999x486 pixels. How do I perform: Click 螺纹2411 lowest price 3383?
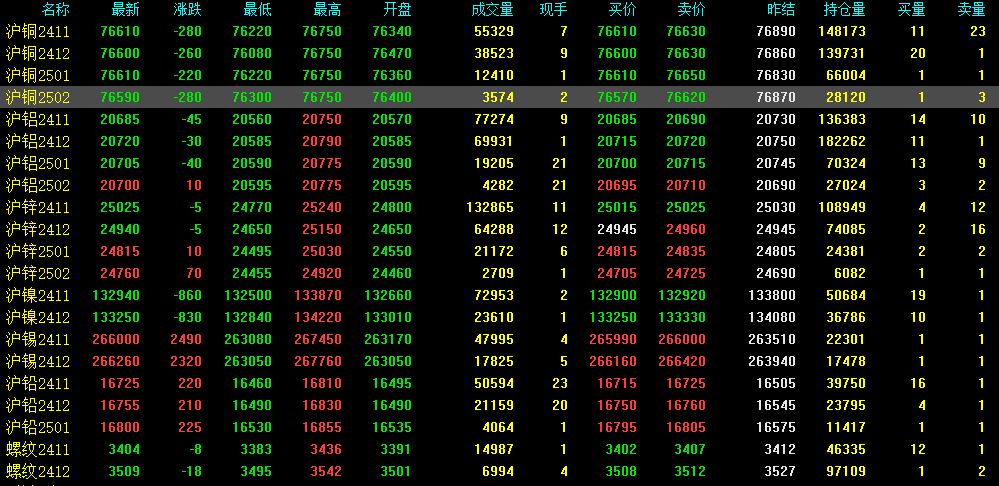256,450
